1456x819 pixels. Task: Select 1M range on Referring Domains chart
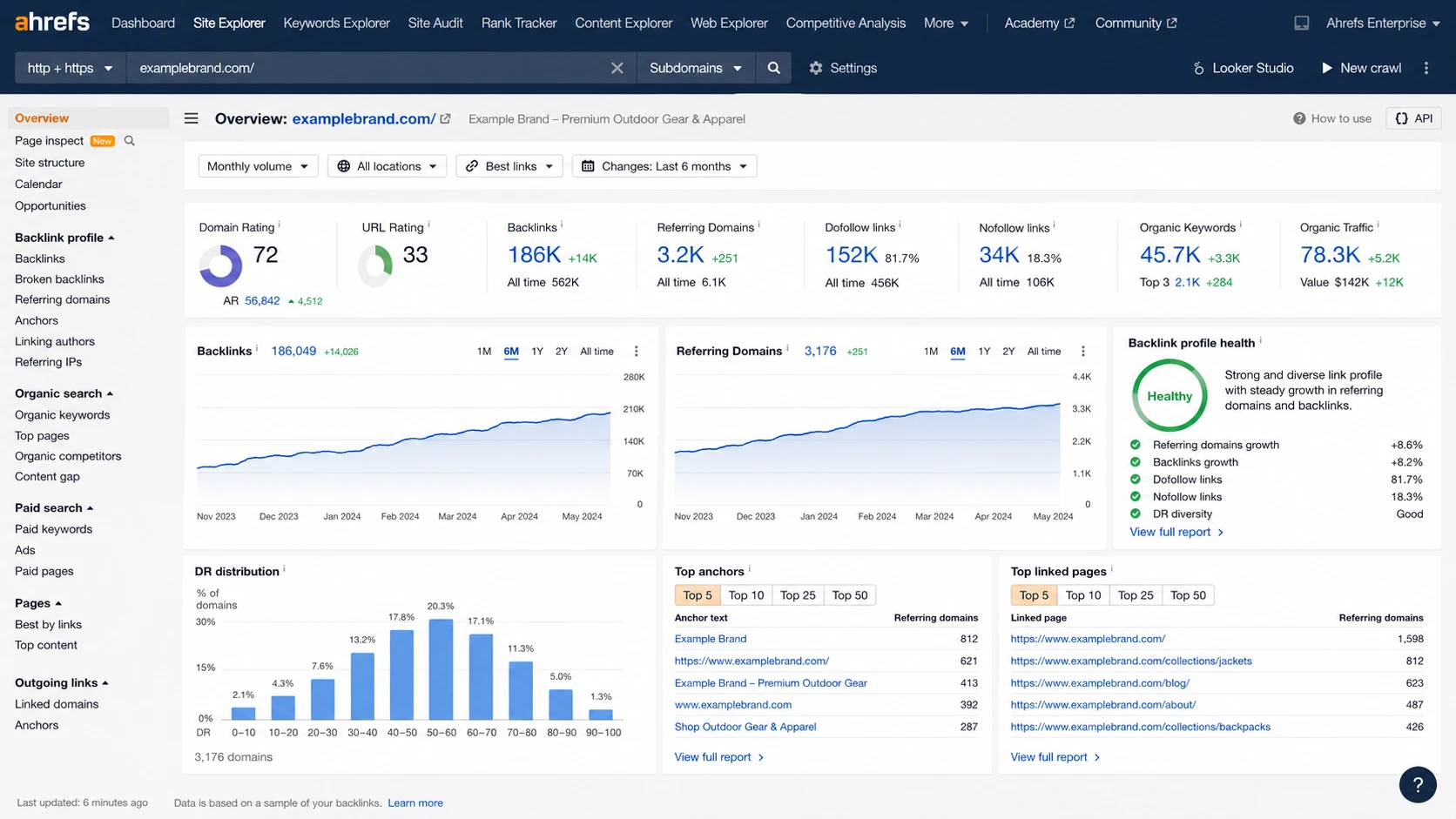point(931,352)
